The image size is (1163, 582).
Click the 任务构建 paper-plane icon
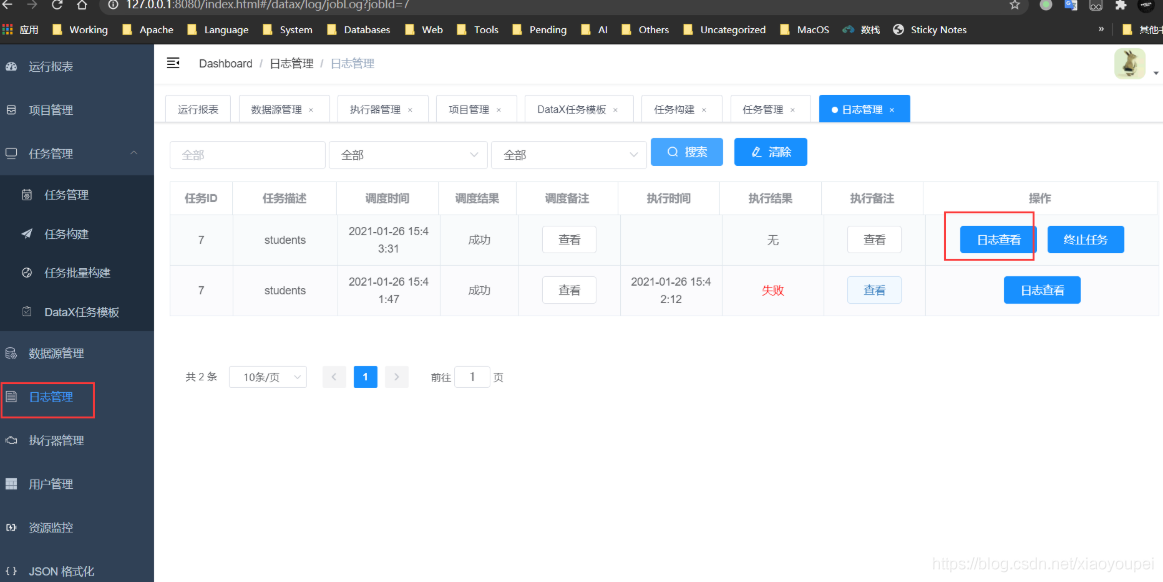tap(27, 234)
